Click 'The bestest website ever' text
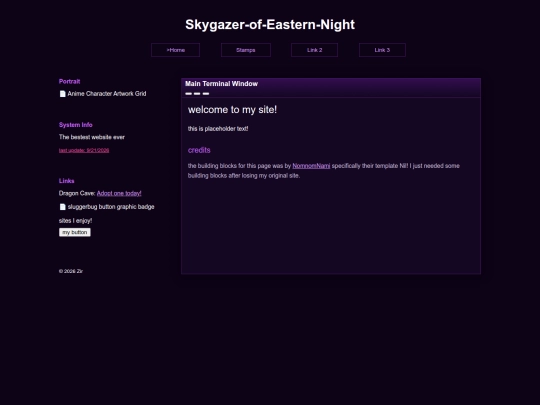The width and height of the screenshot is (540, 405). tap(92, 137)
